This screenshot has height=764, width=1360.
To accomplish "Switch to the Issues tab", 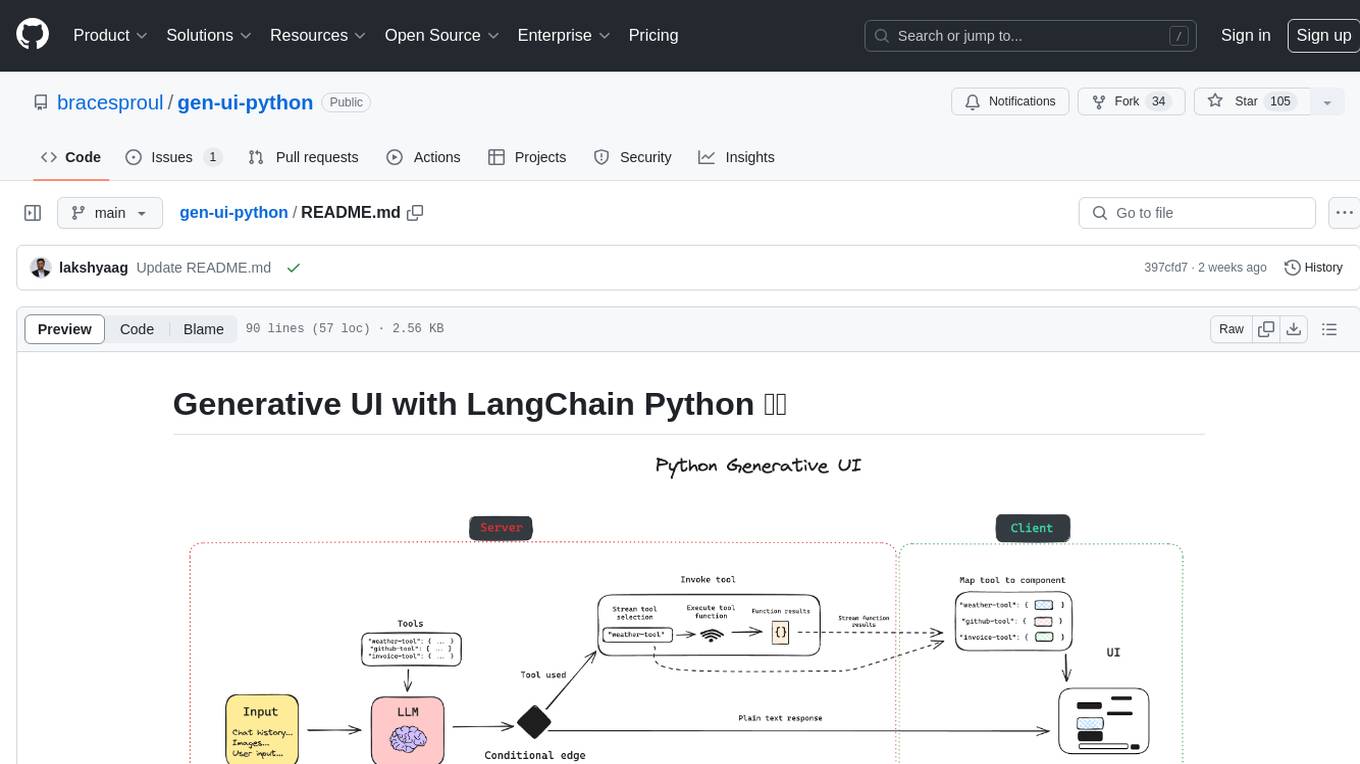I will [x=173, y=157].
